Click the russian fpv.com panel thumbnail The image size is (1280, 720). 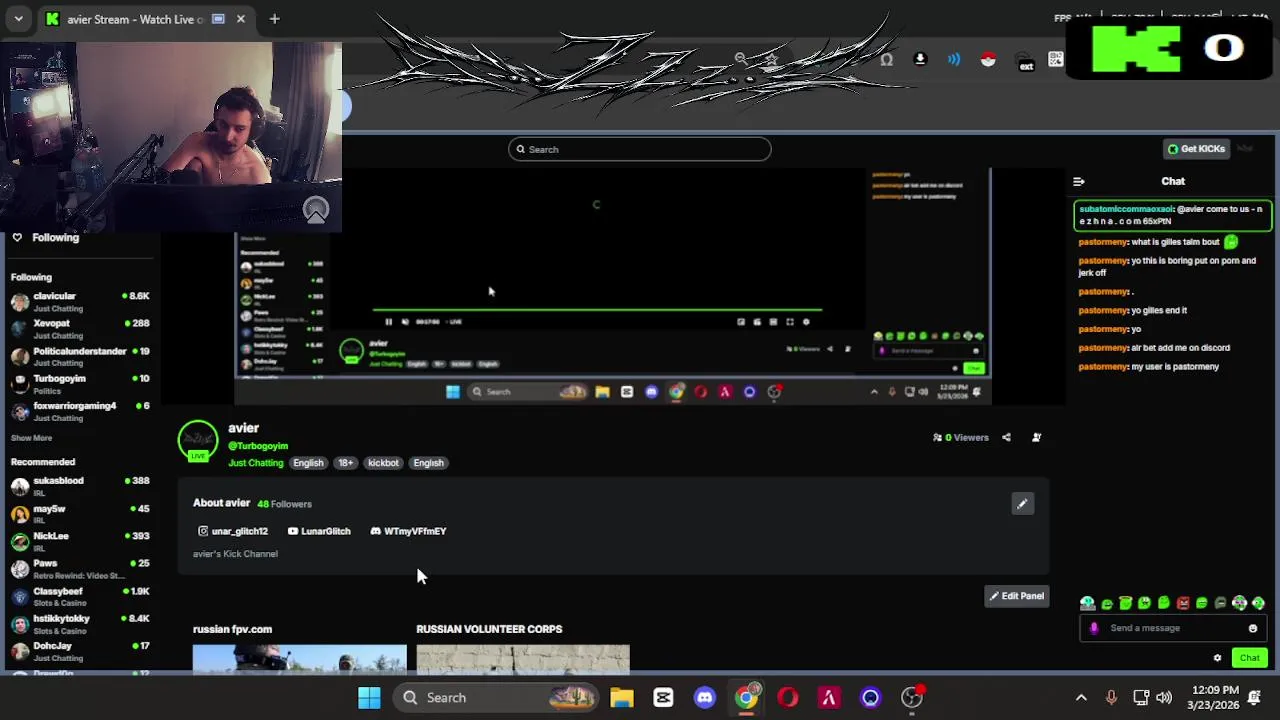(x=300, y=658)
